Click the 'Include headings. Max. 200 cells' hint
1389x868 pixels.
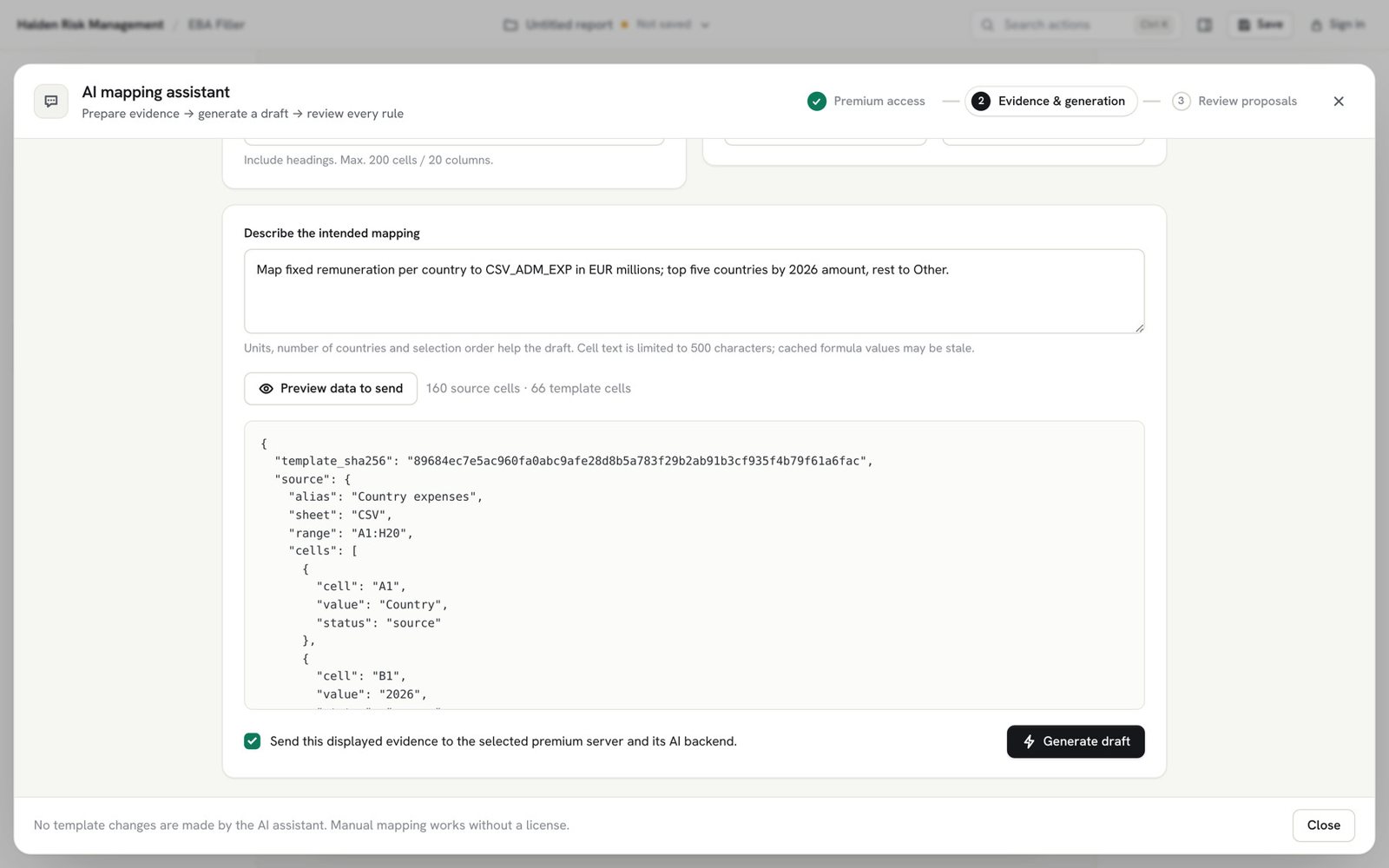[368, 161]
